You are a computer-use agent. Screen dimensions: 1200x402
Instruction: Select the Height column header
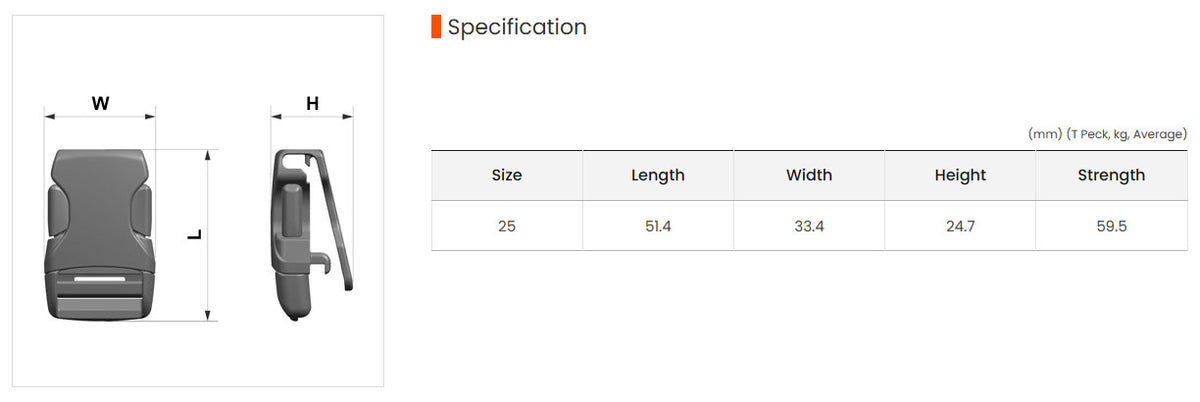[960, 175]
